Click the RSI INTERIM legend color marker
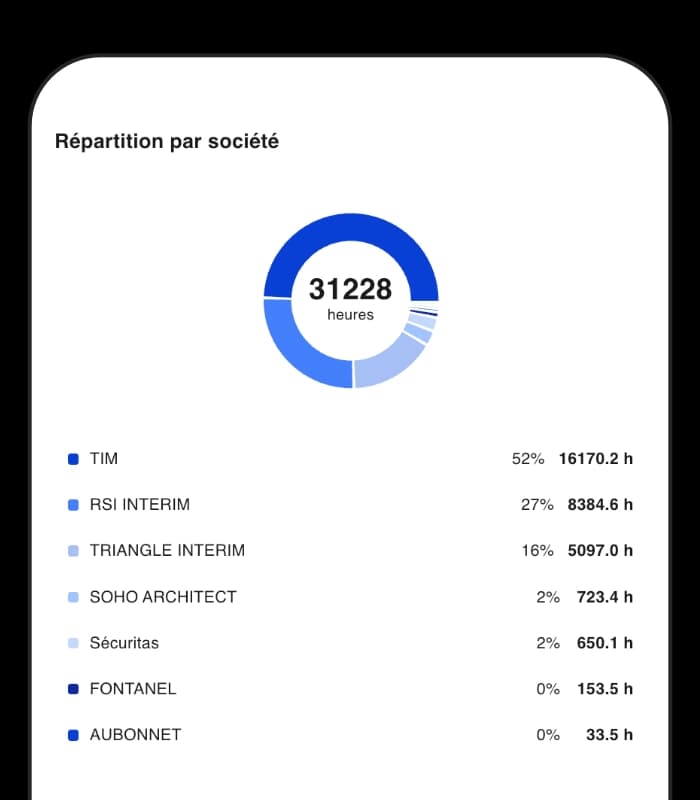Image resolution: width=700 pixels, height=800 pixels. (x=71, y=505)
